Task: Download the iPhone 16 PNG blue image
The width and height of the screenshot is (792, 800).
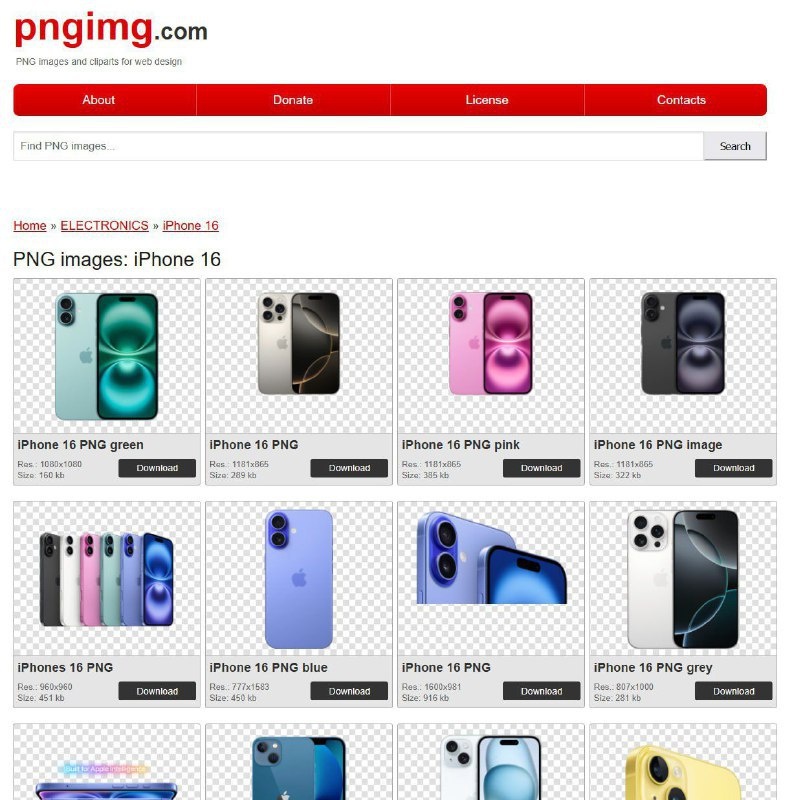Action: 349,691
